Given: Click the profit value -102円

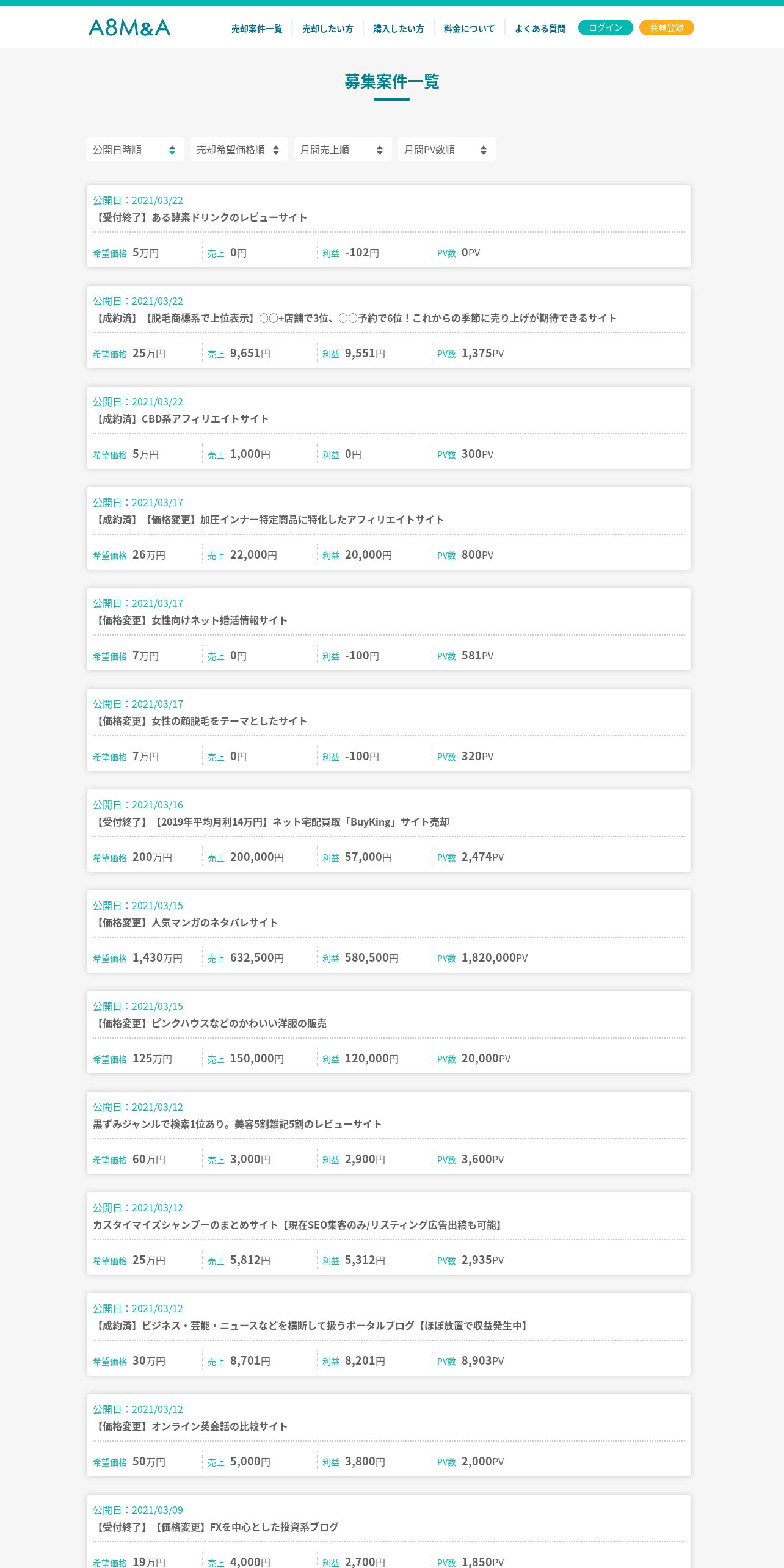Looking at the screenshot, I should tap(362, 253).
